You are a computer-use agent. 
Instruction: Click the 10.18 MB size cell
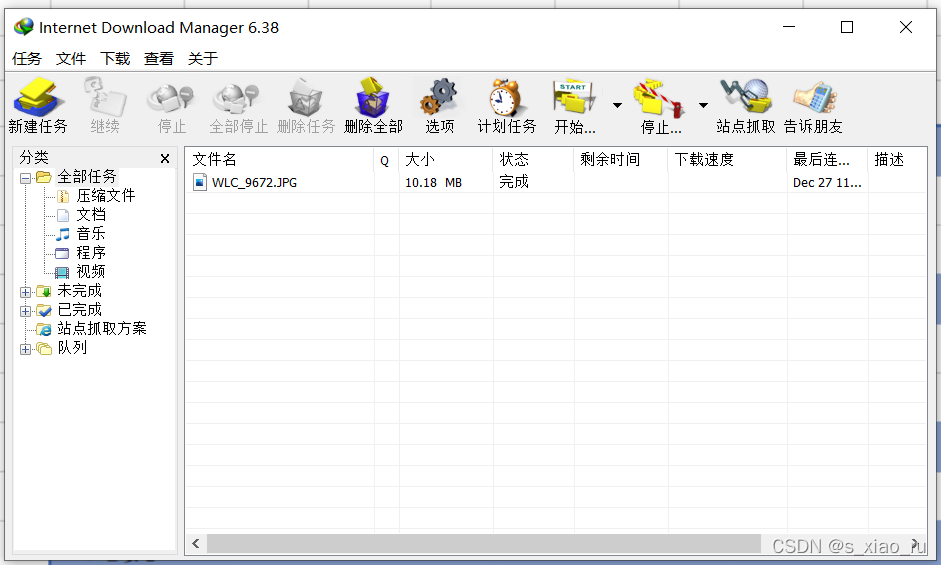433,183
